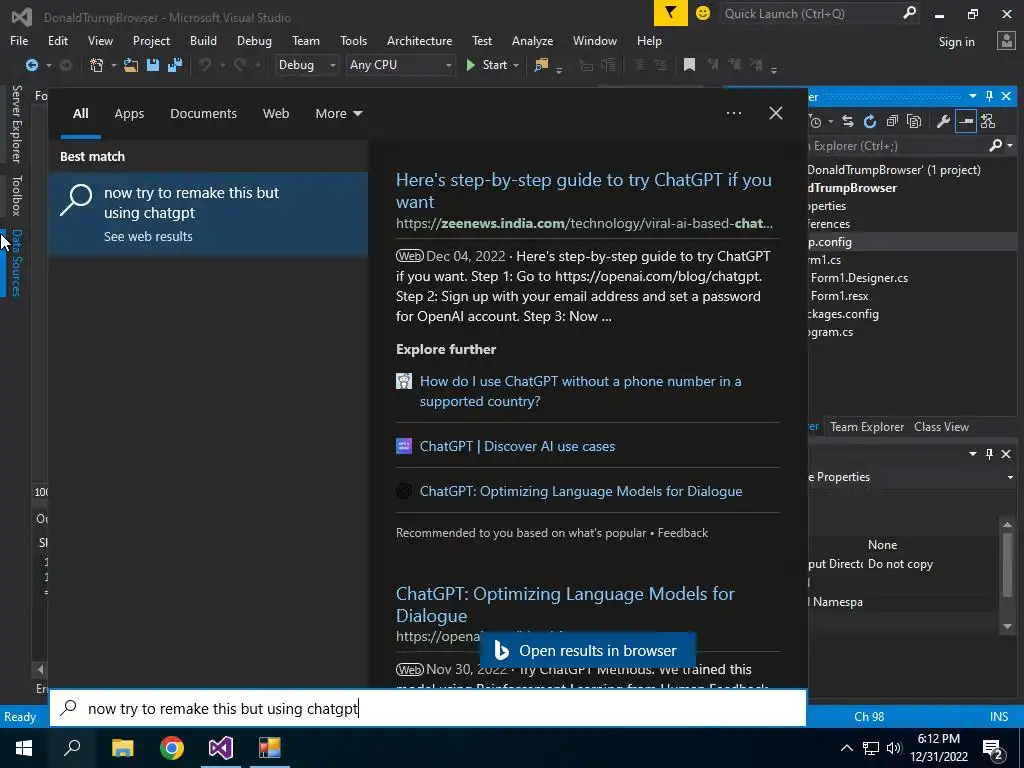This screenshot has width=1024, height=768.
Task: Click Solution Explorer Properties wrench icon
Action: coord(943,121)
